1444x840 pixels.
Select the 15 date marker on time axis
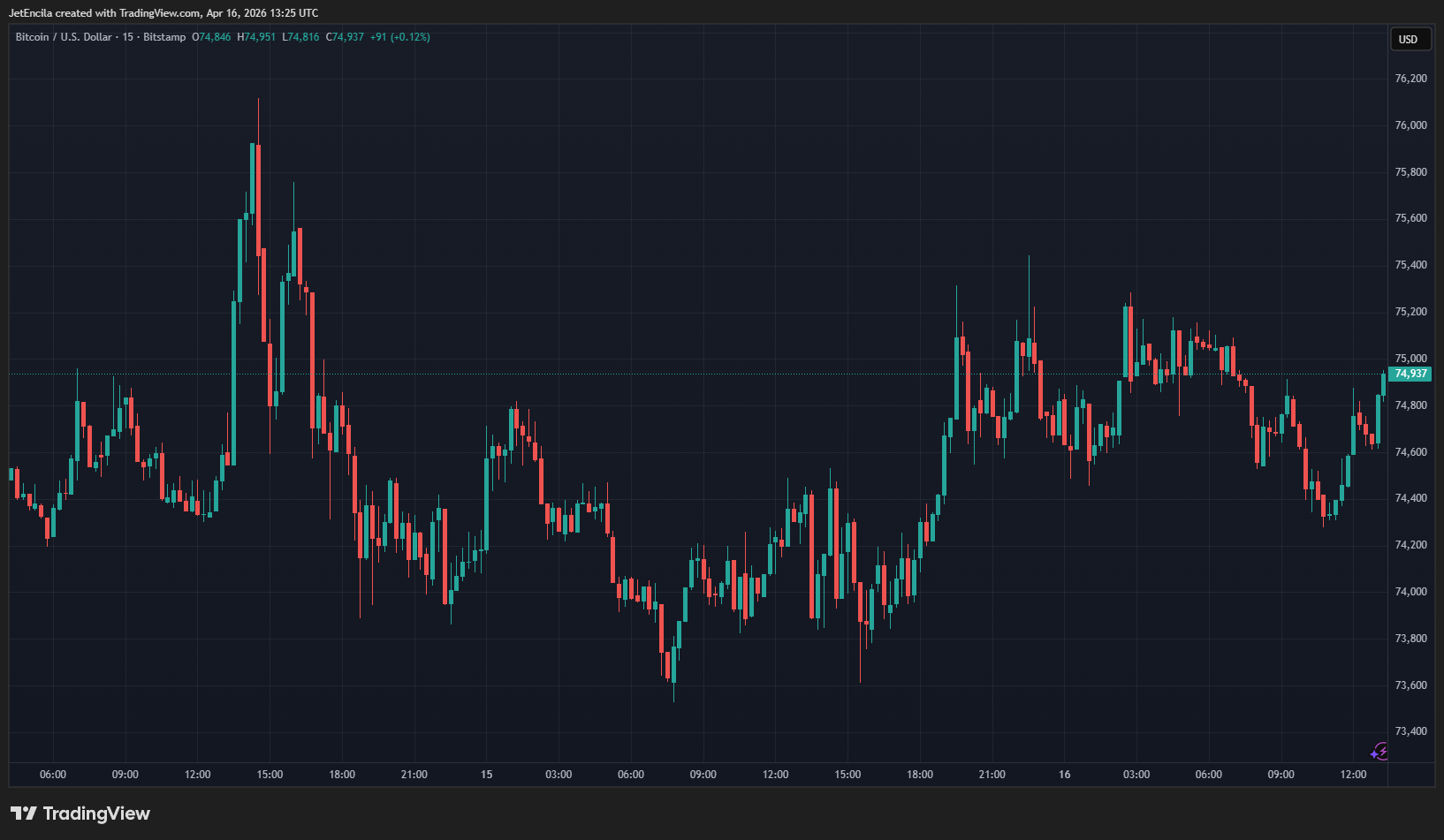[x=486, y=775]
